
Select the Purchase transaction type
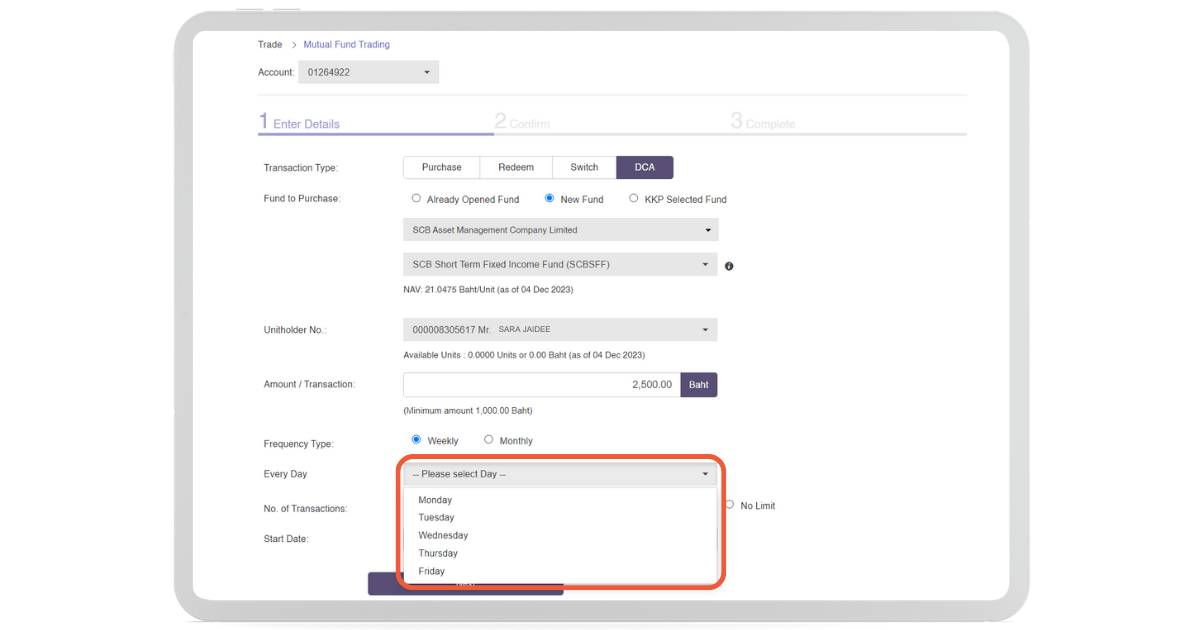[441, 168]
